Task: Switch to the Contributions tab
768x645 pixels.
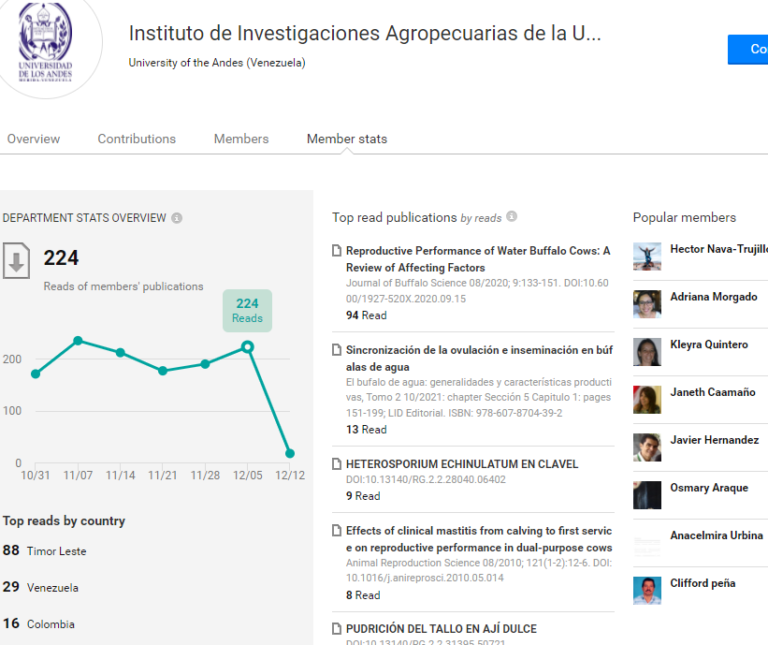Action: coord(137,139)
